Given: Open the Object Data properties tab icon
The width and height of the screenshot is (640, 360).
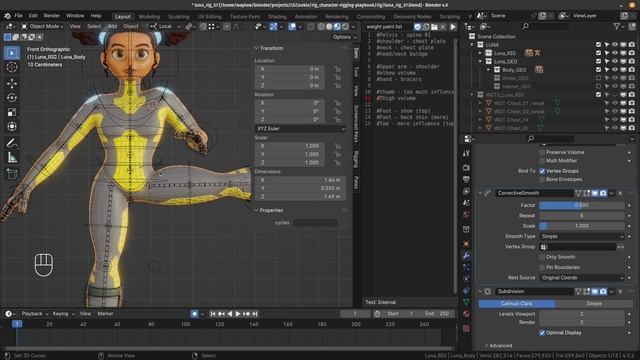Looking at the screenshot, I should coord(466,302).
